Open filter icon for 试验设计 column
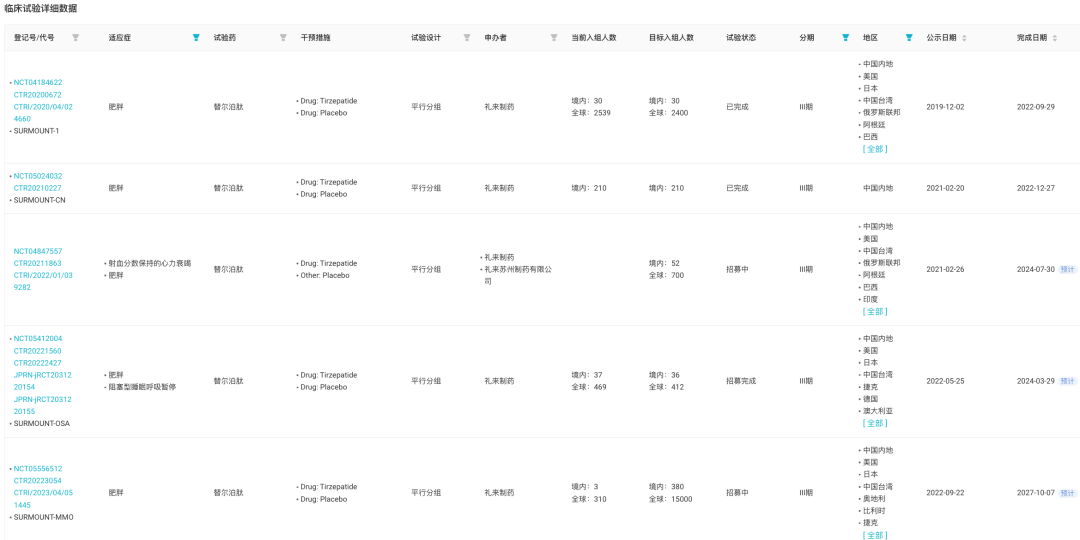1080x540 pixels. point(467,38)
